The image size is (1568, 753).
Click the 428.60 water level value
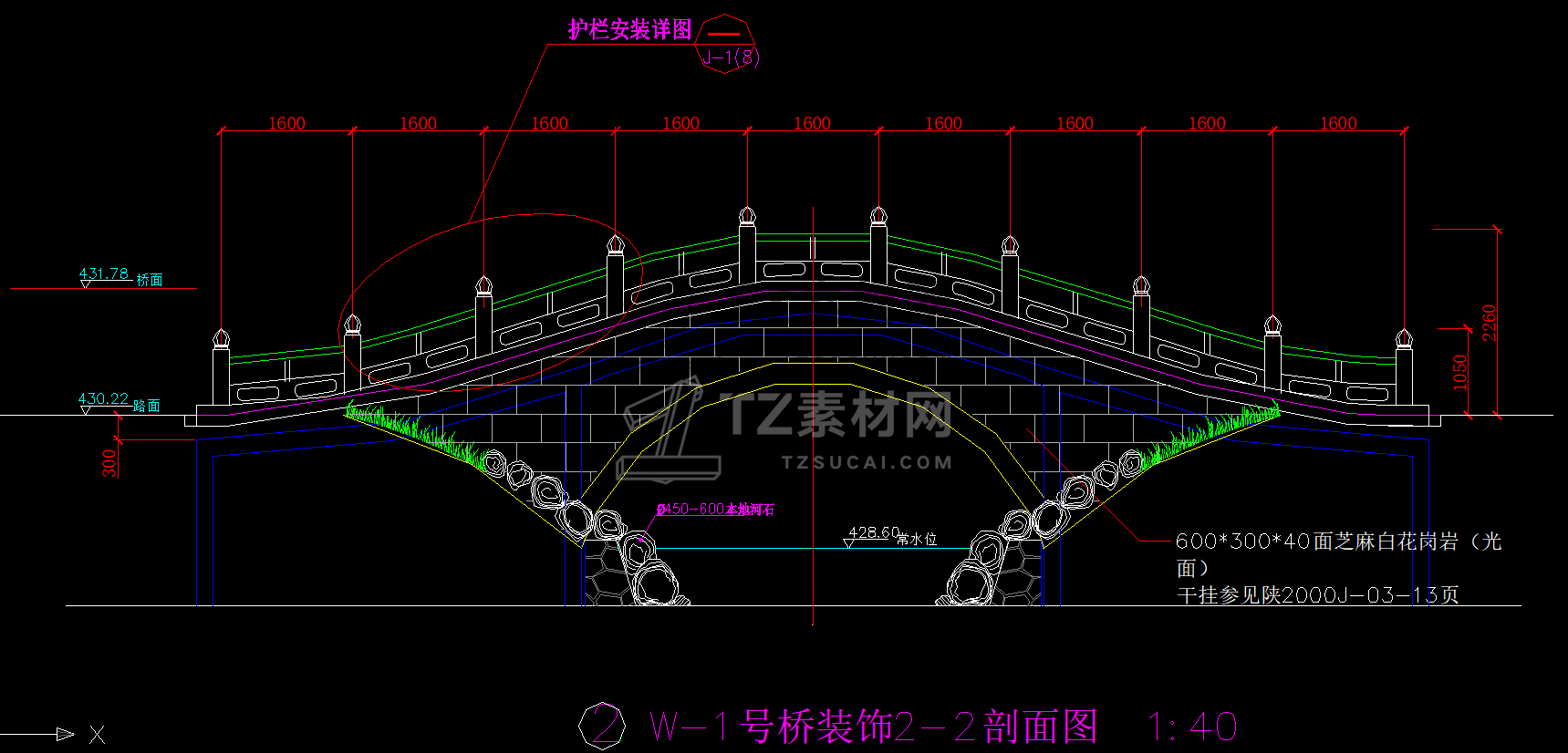[x=874, y=532]
